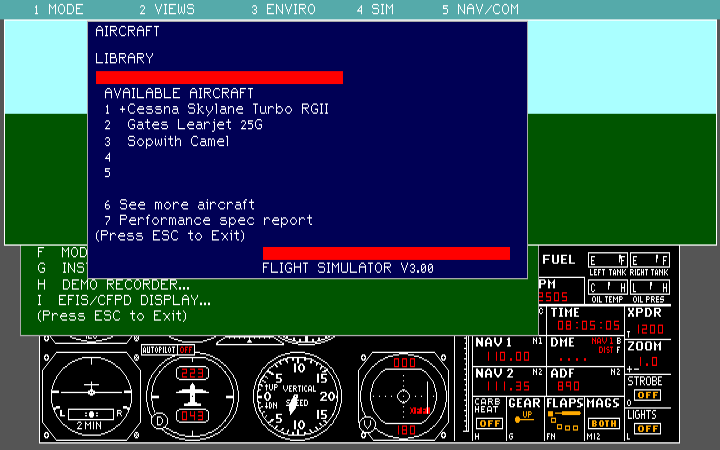Viewport: 720px width, 450px height.
Task: Select Cessna Skylane Turbo RGII aircraft
Action: click(216, 109)
